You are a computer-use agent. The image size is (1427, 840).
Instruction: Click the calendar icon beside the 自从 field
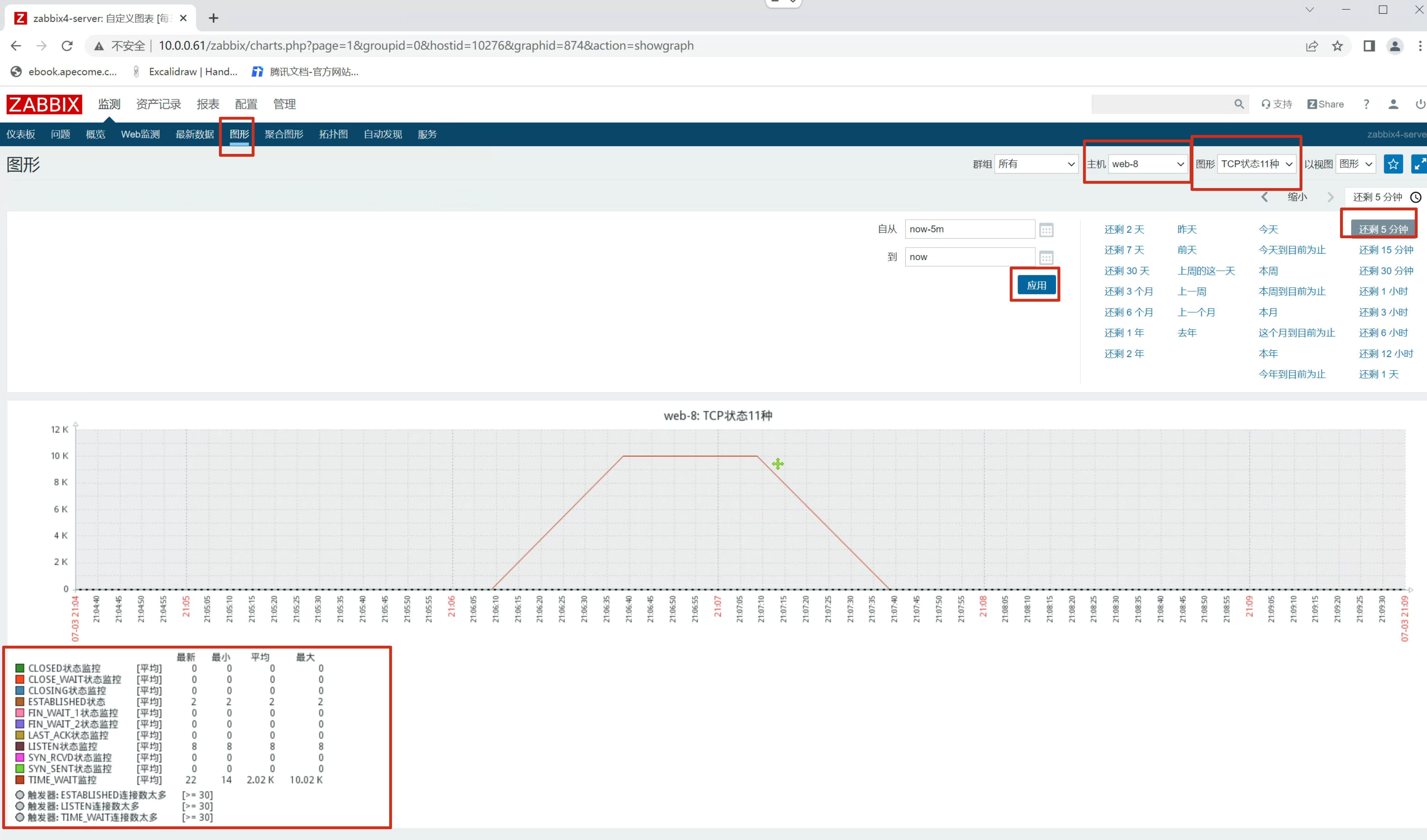tap(1046, 230)
